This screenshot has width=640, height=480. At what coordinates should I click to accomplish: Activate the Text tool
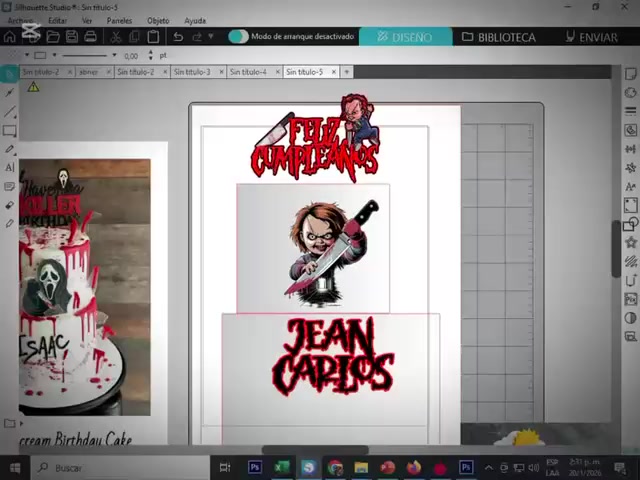[x=9, y=168]
